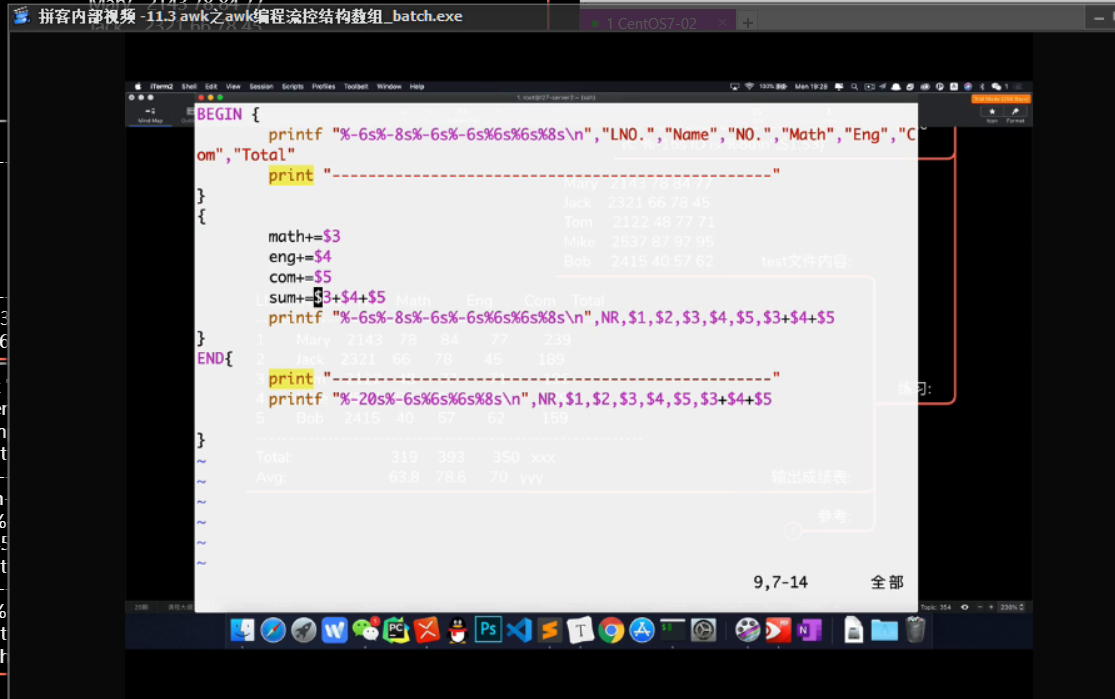This screenshot has height=699, width=1115.
Task: Click Wi-Fi icon in menu bar
Action: click(749, 87)
